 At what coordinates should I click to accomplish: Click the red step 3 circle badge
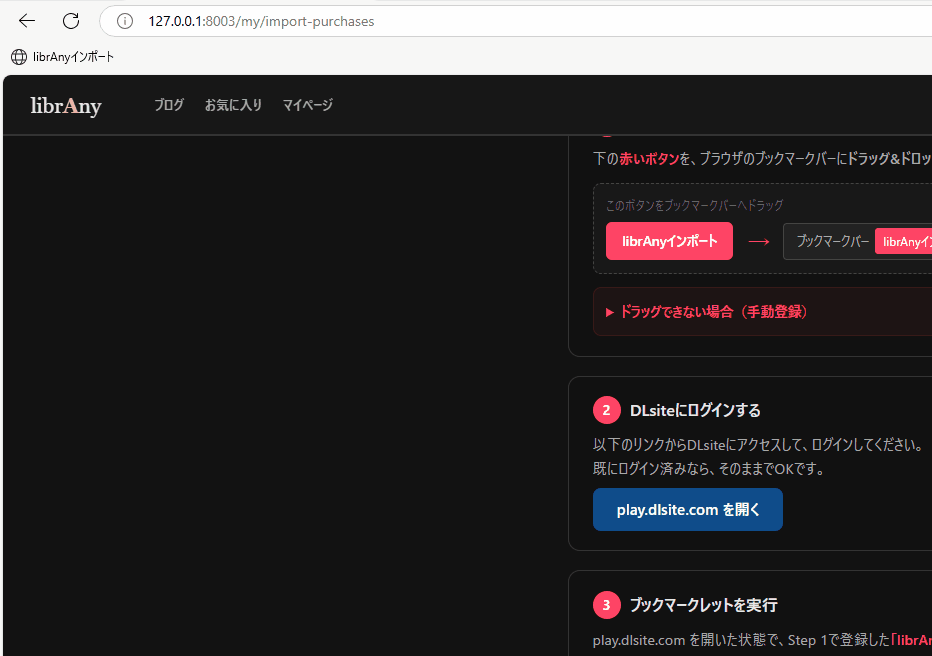click(606, 605)
